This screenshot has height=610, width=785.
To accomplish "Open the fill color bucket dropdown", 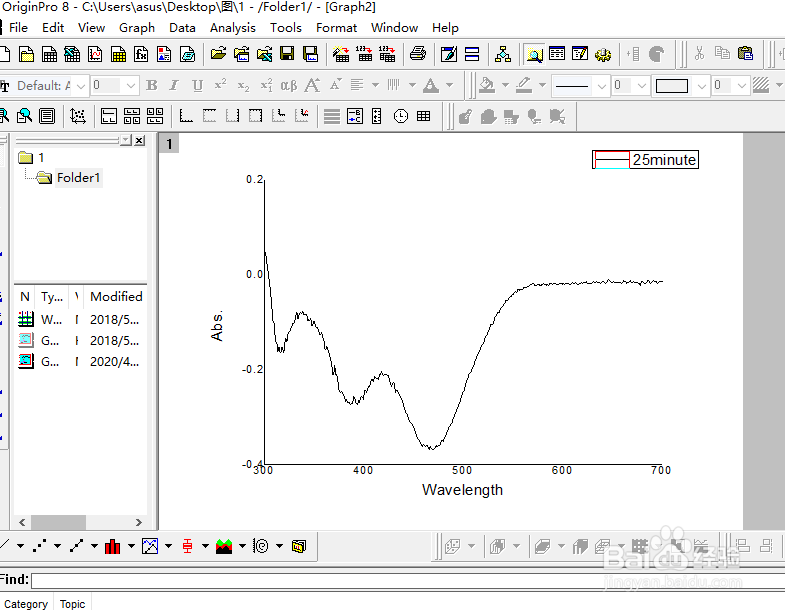I will pyautogui.click(x=505, y=86).
